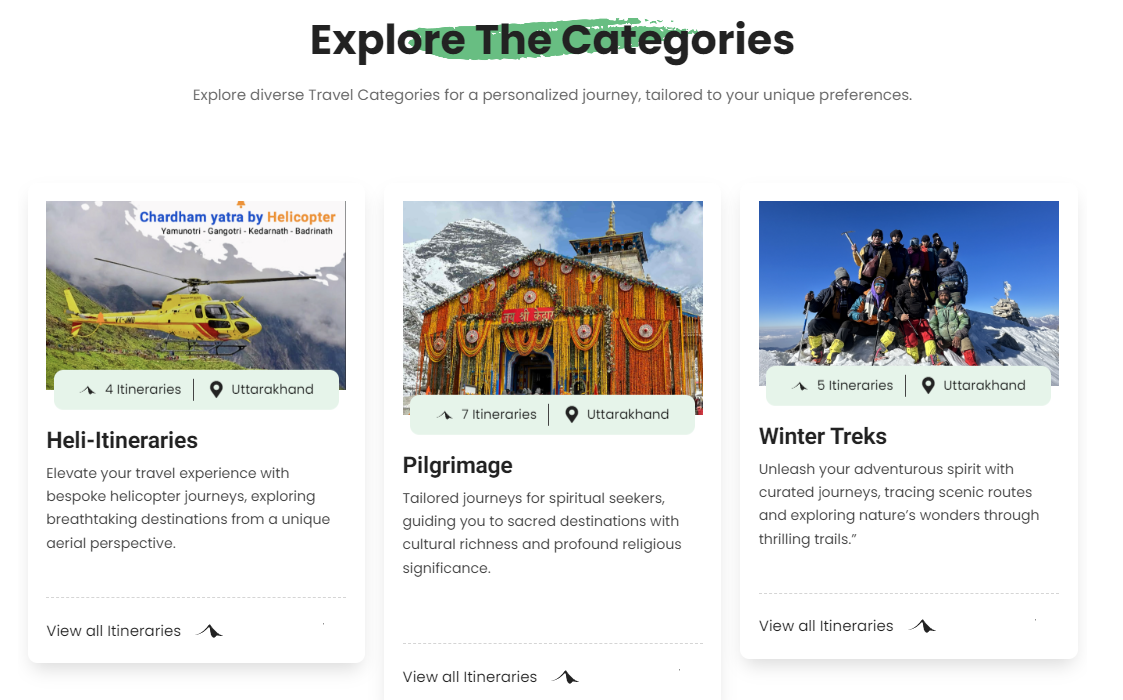Click mountain icon beside 5 Itineraries
The image size is (1123, 700).
pyautogui.click(x=800, y=386)
